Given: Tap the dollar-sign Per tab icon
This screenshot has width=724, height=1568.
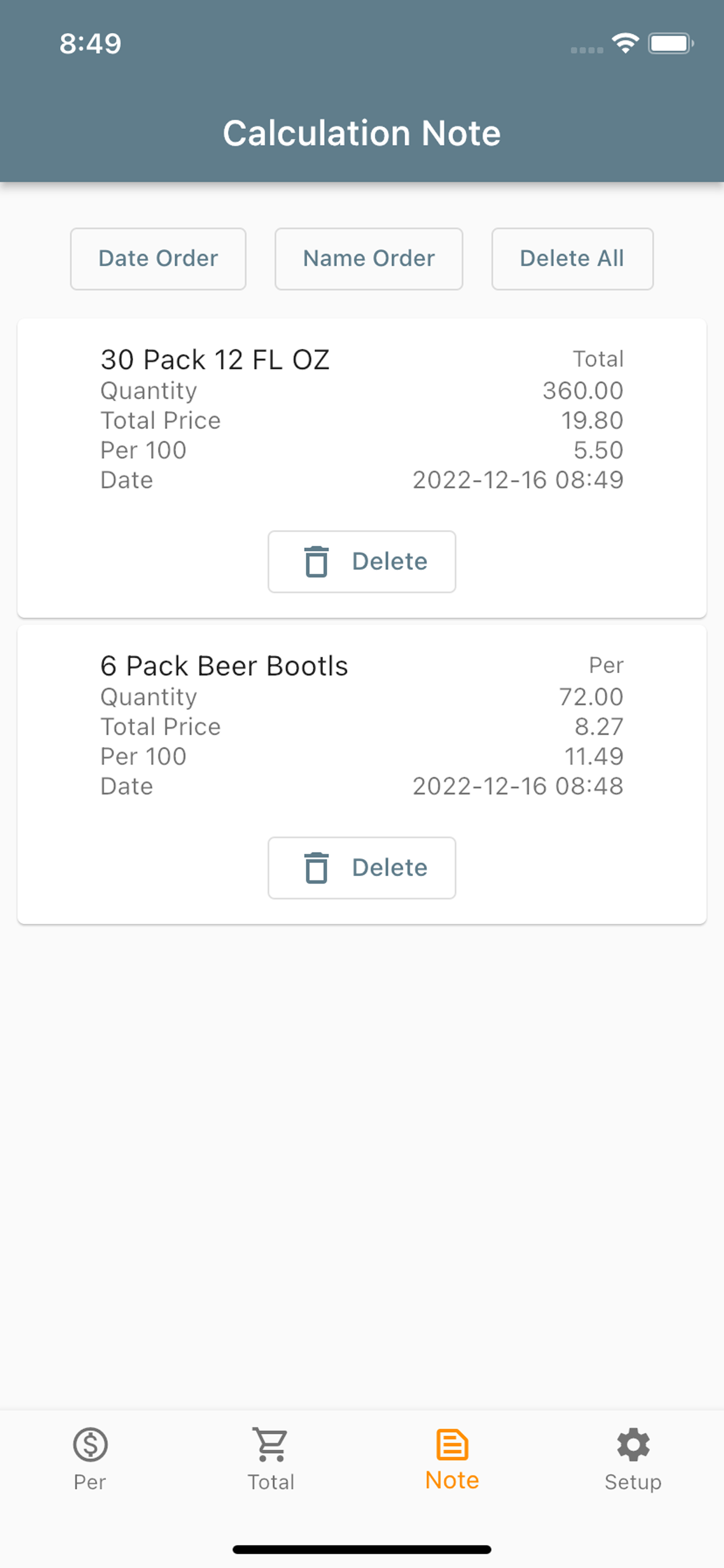Looking at the screenshot, I should 90,1444.
